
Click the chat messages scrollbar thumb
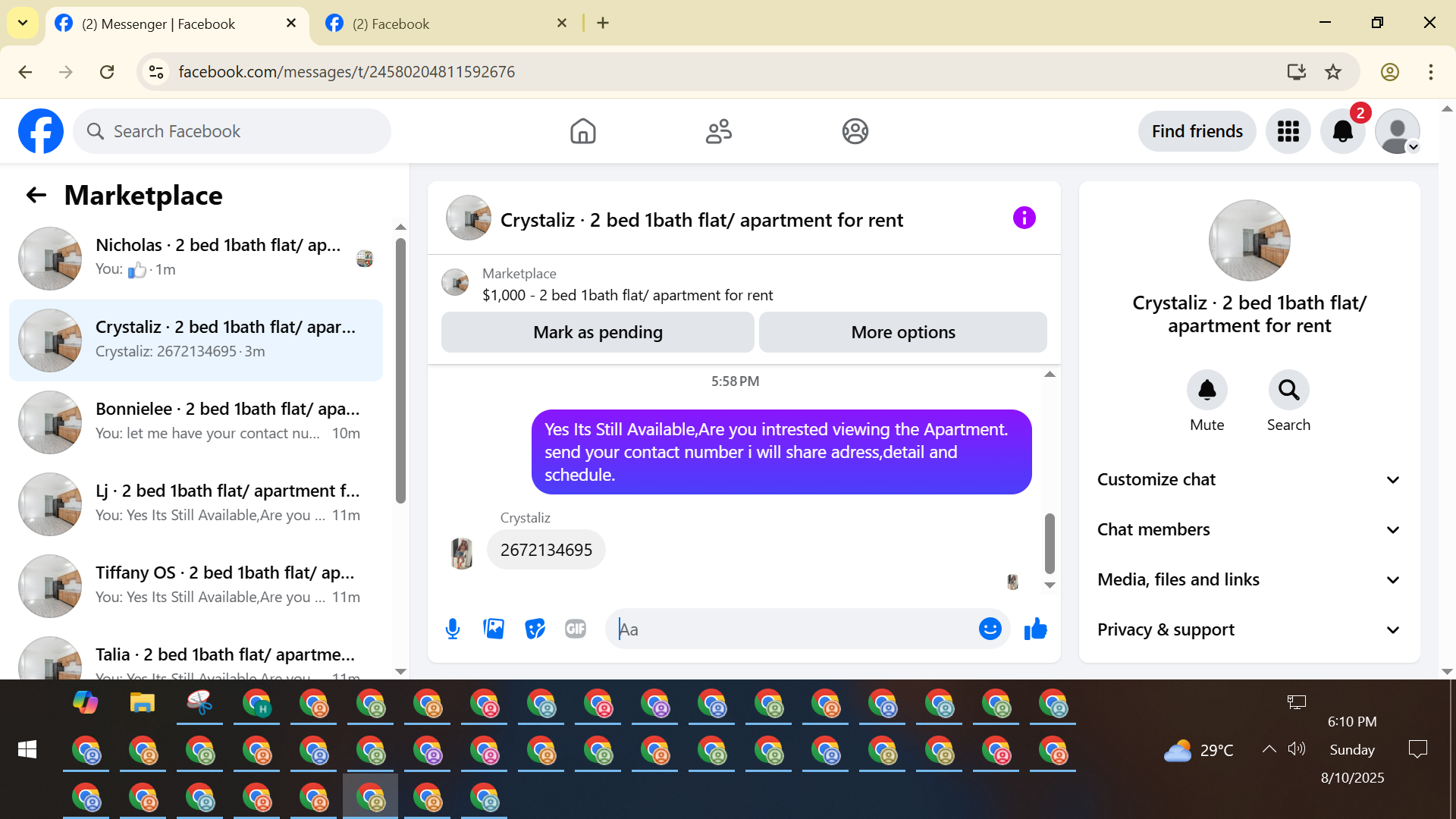click(1050, 543)
